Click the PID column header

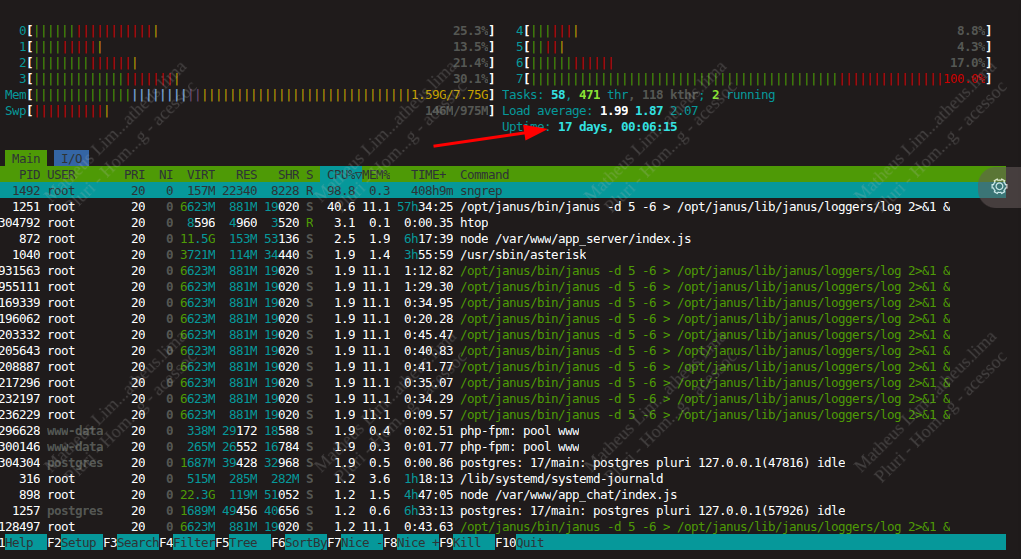point(29,174)
